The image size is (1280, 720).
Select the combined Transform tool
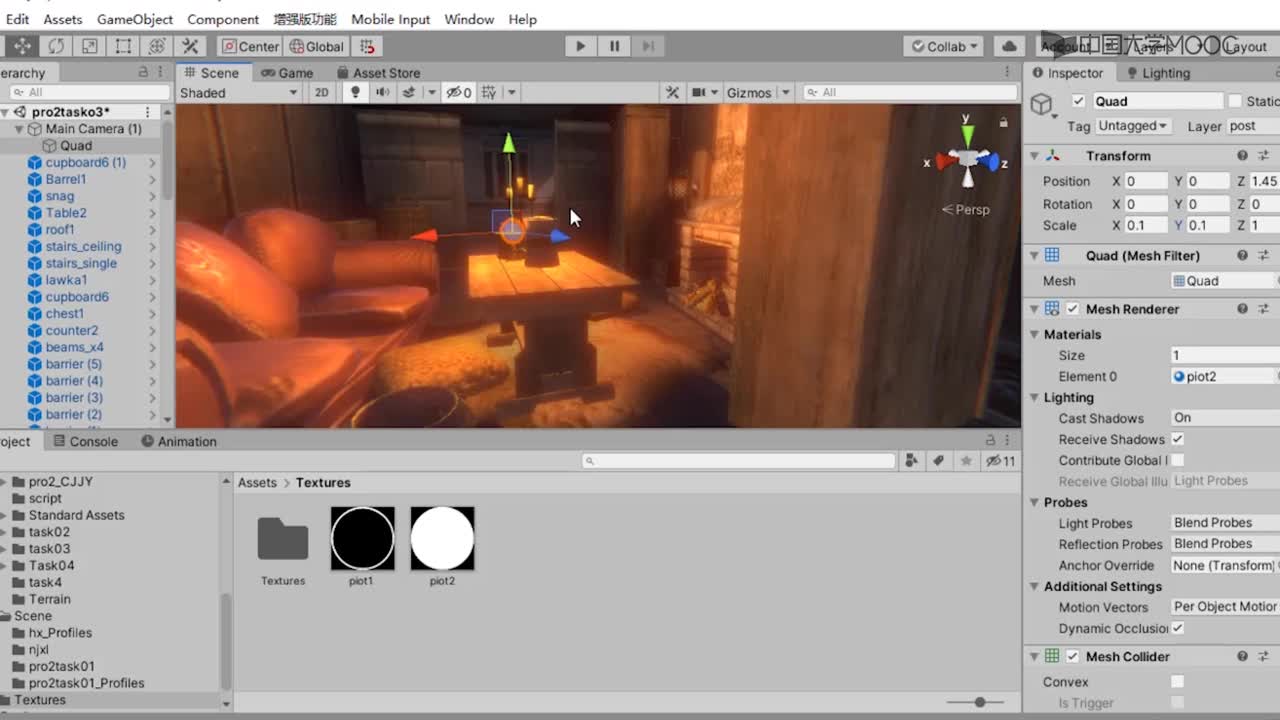(157, 46)
